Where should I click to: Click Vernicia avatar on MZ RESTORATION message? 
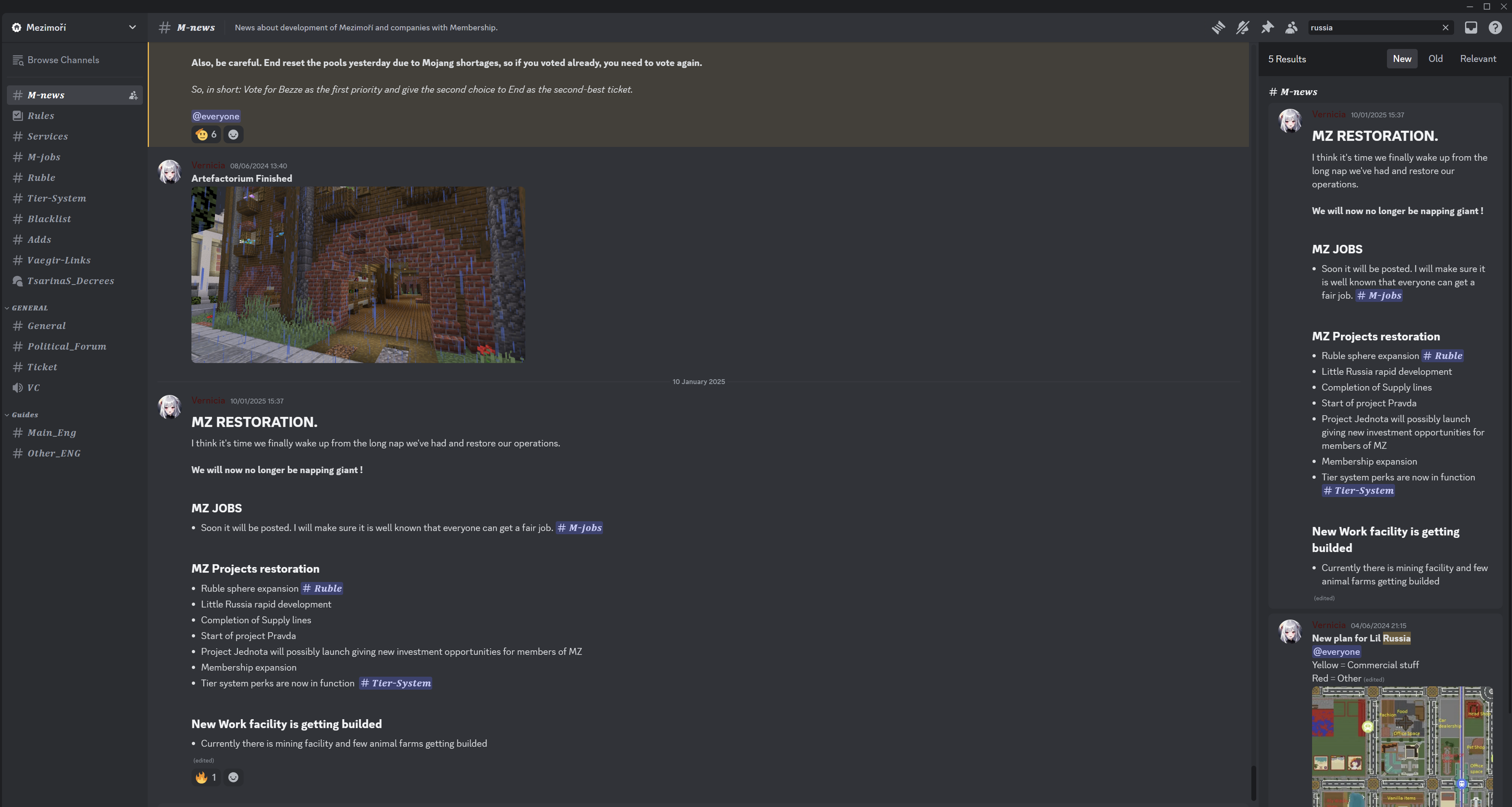click(170, 407)
